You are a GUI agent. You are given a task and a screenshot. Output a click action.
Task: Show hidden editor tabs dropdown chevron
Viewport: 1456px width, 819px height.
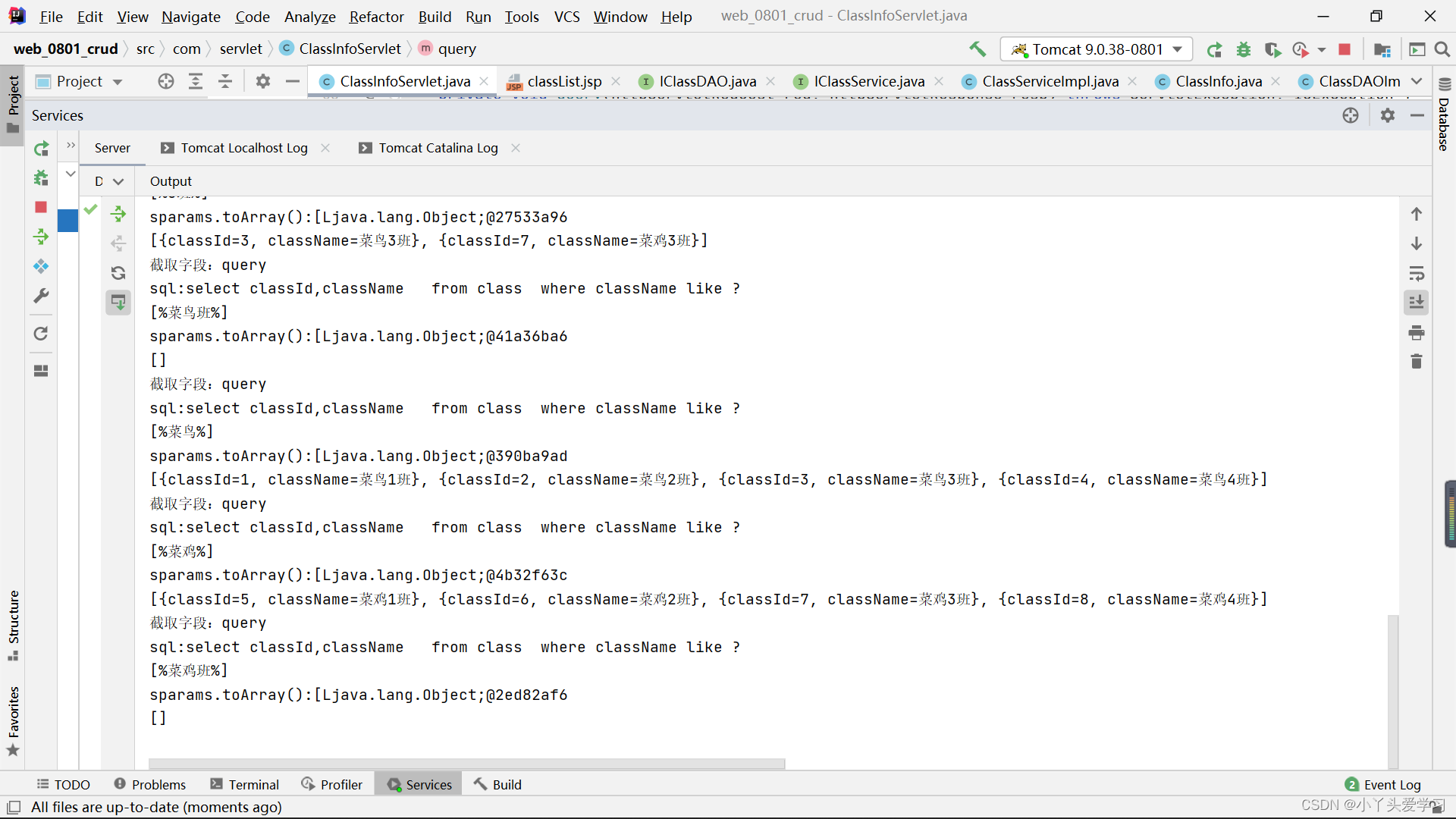1417,81
